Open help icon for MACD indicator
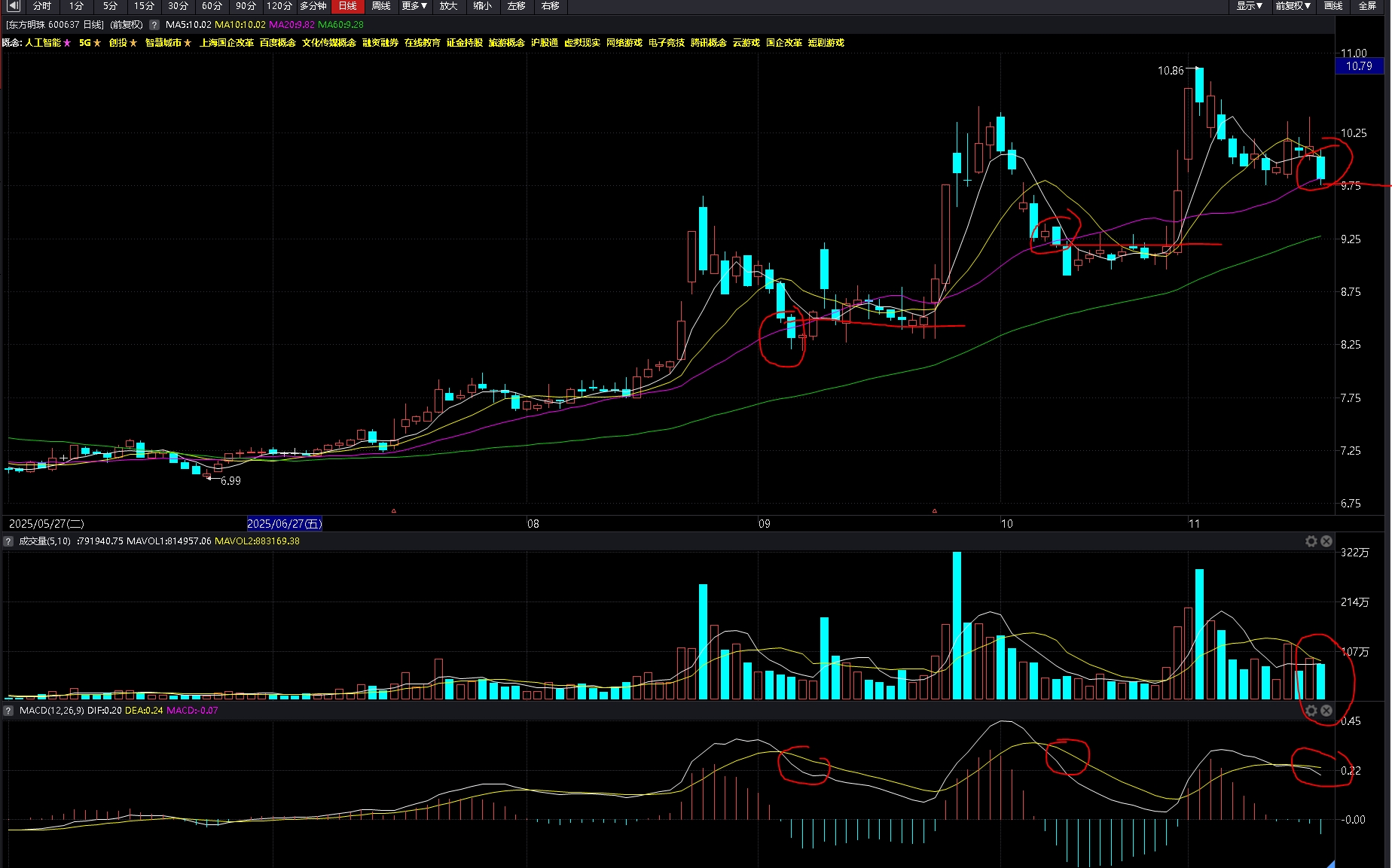The image size is (1392, 868). [x=8, y=711]
